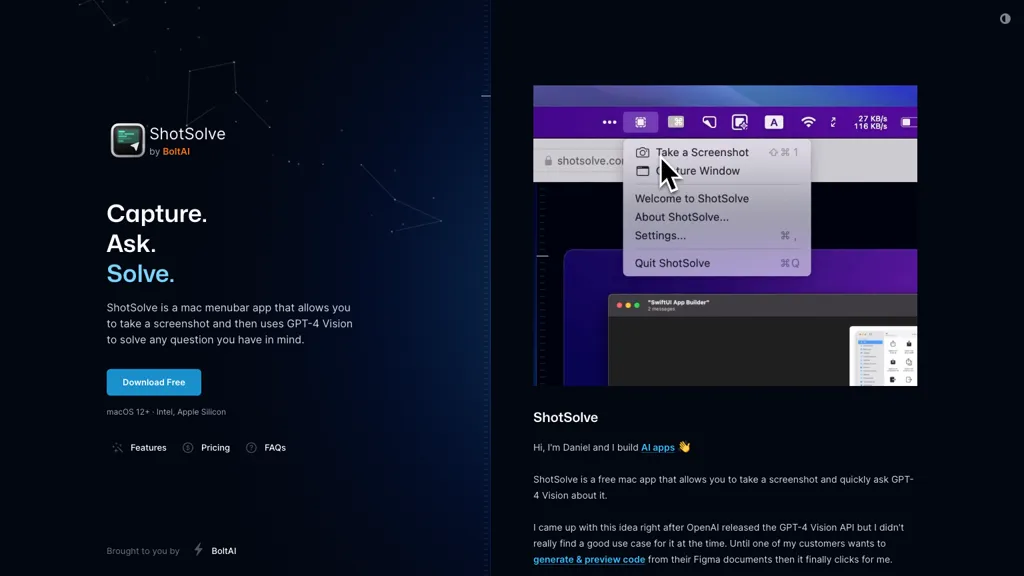Click the 'Brought to you by' text
Screen dimensions: 1024x576
point(143,551)
